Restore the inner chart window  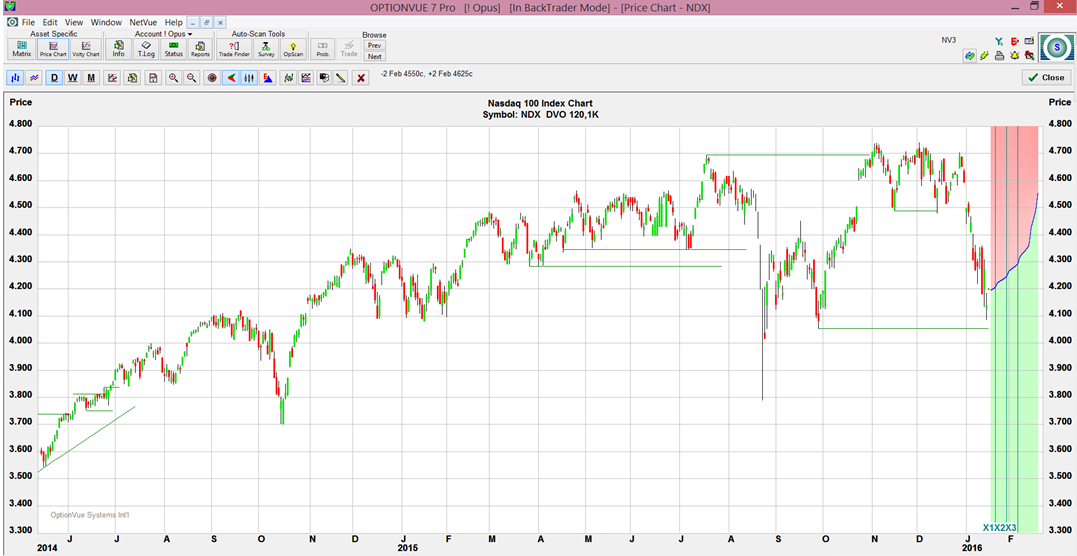point(205,22)
